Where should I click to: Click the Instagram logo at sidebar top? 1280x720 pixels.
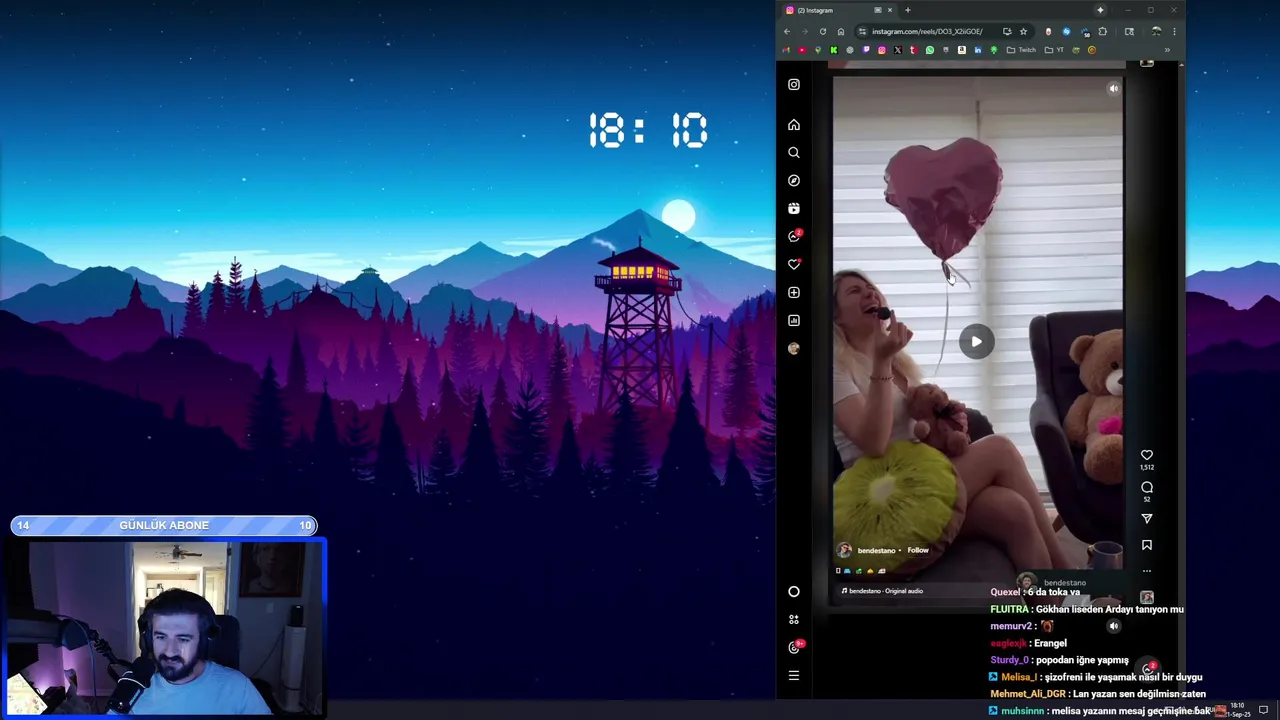(x=794, y=85)
